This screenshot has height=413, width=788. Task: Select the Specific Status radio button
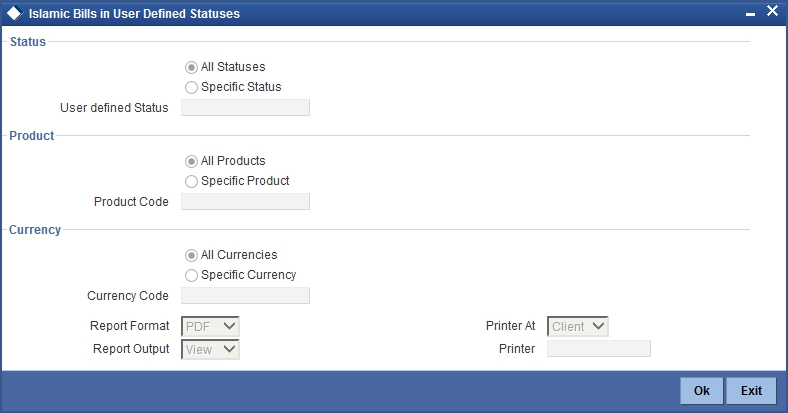click(x=191, y=87)
